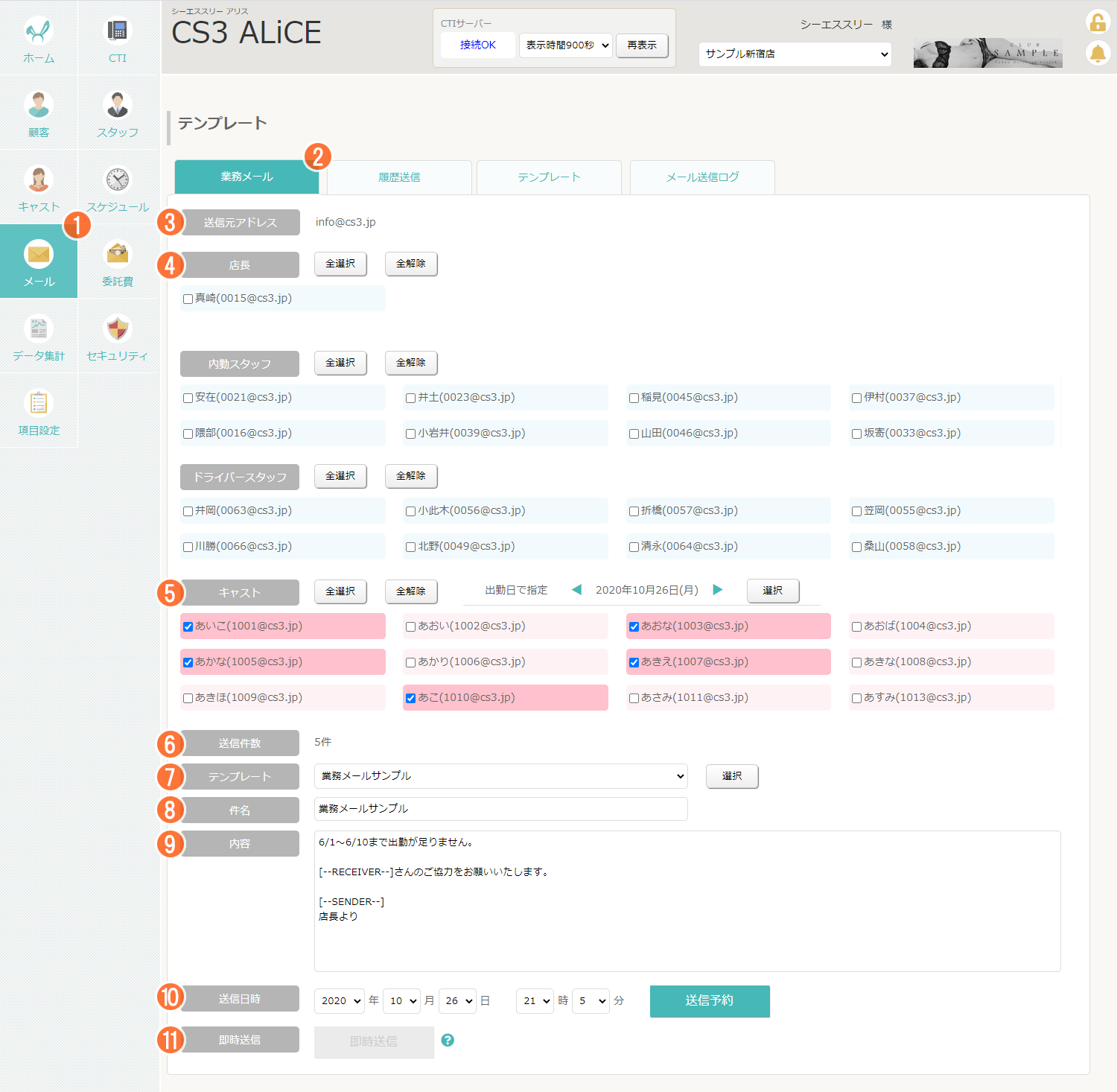
Task: Open the hour 21 dropdown
Action: 535,1000
